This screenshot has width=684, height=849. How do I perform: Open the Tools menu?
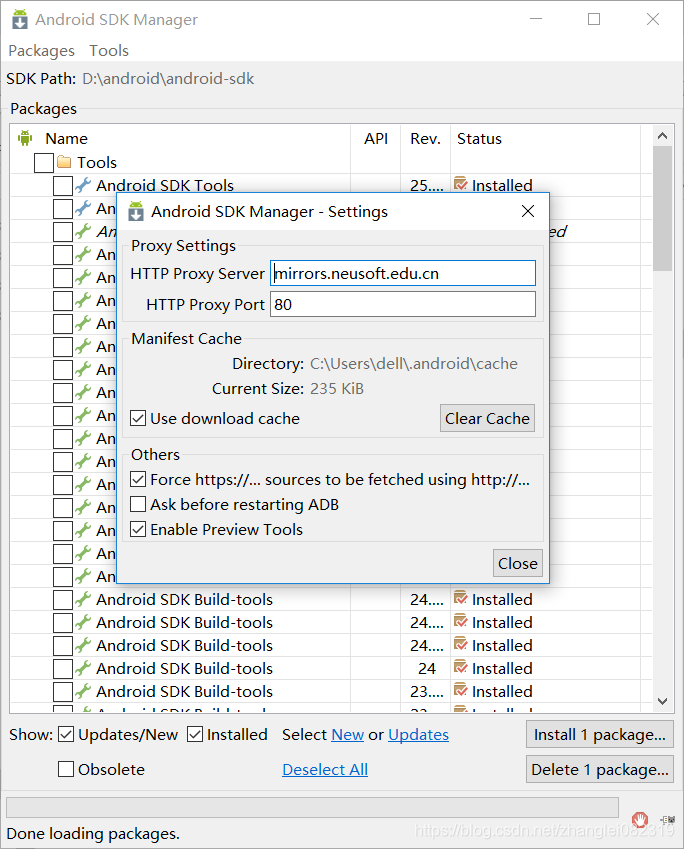click(x=109, y=50)
